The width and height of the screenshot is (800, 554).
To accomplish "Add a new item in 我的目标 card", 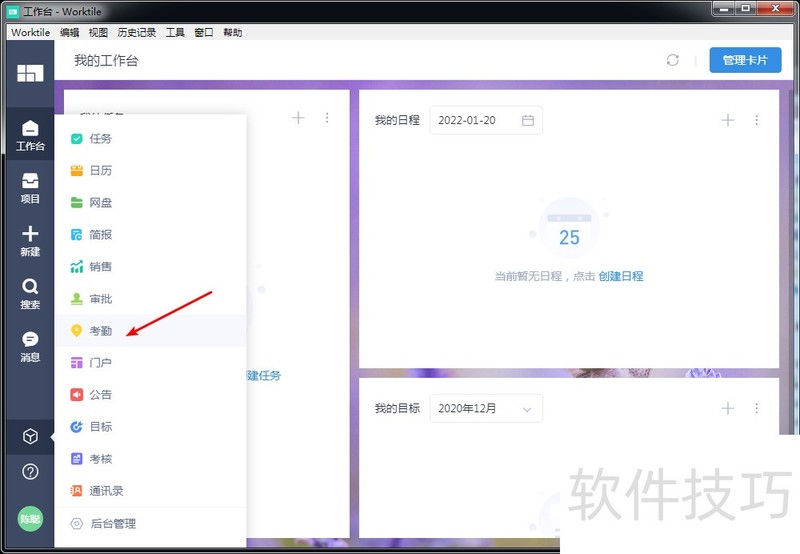I will tap(728, 408).
